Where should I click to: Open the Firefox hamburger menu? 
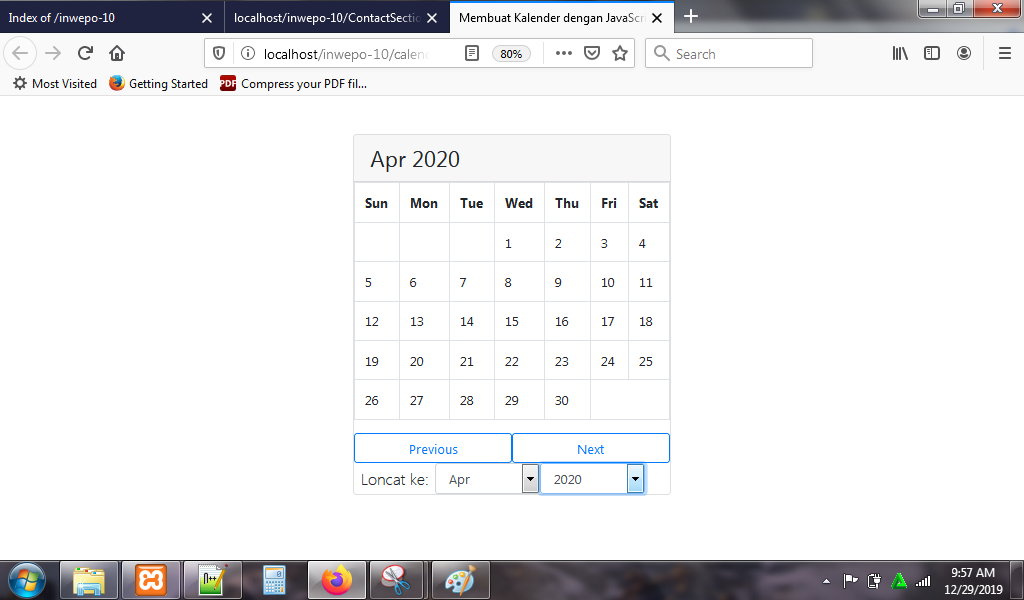click(x=1005, y=54)
